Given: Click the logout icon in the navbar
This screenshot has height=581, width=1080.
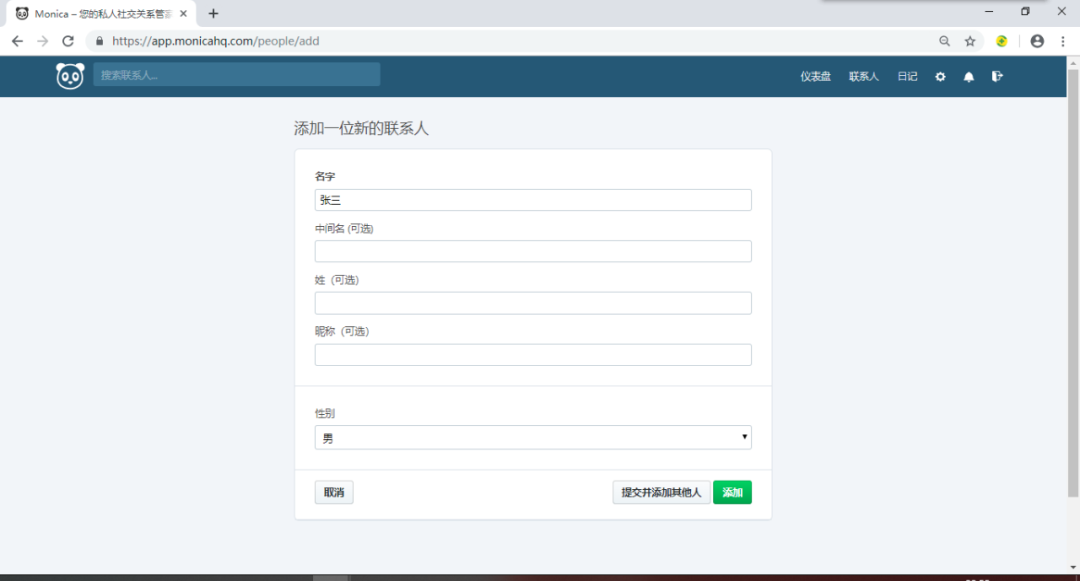Looking at the screenshot, I should [997, 76].
